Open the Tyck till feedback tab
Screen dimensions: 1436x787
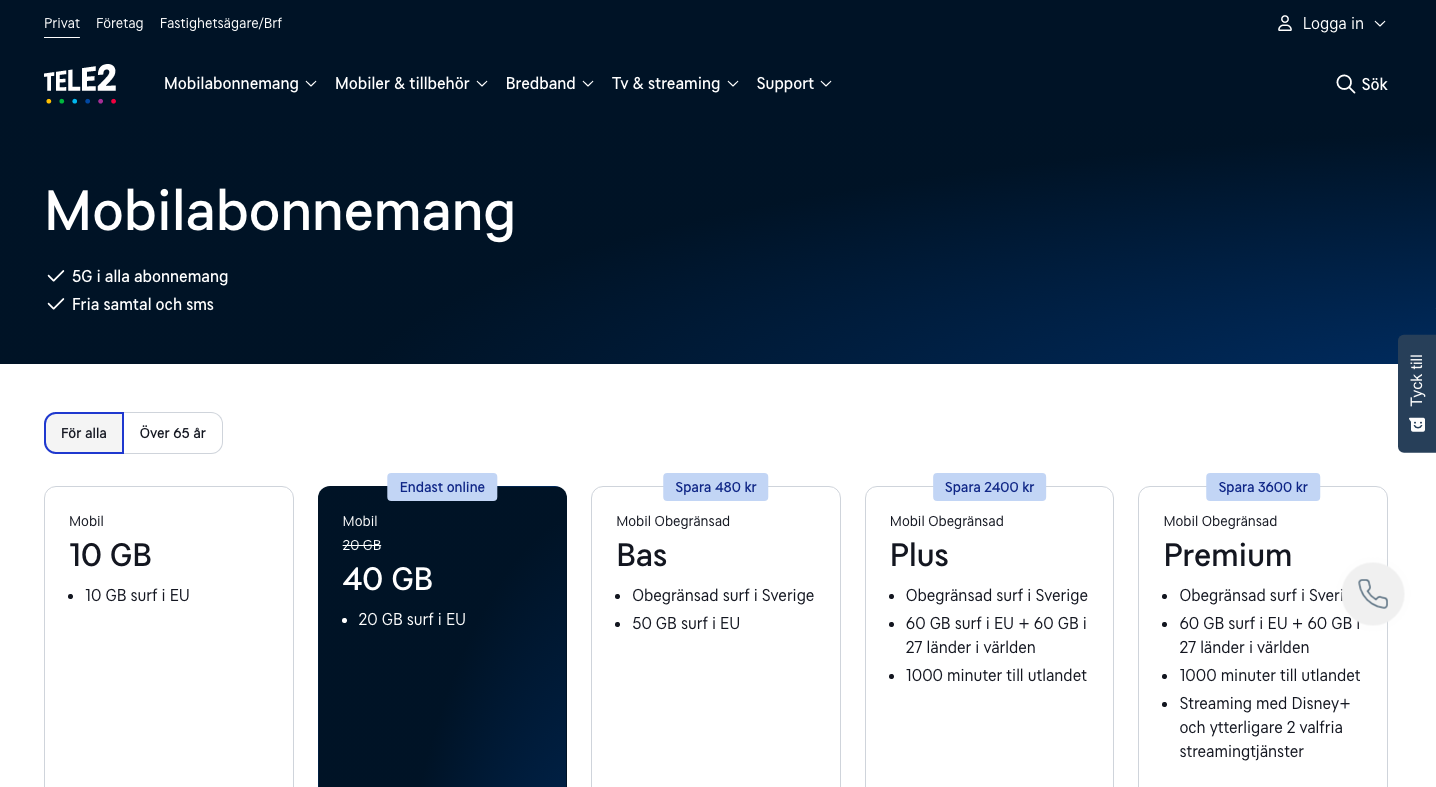pos(1417,393)
